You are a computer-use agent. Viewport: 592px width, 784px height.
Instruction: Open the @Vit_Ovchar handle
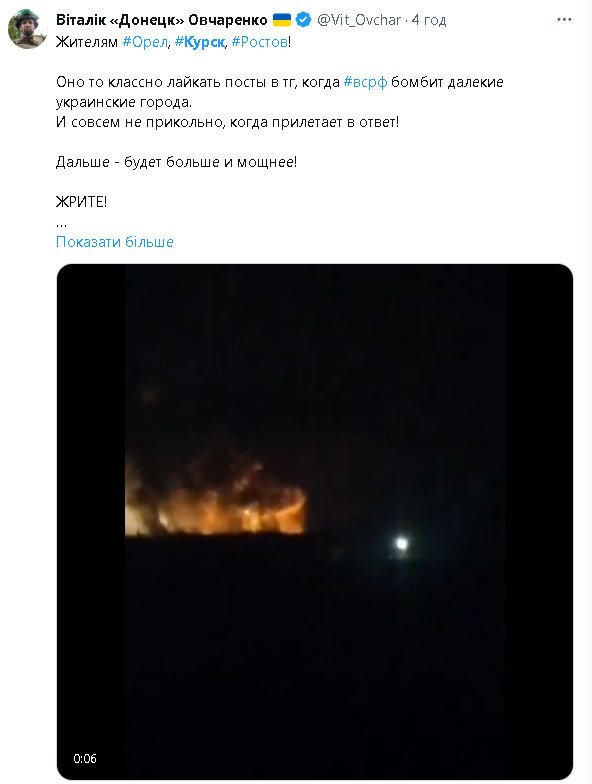359,20
